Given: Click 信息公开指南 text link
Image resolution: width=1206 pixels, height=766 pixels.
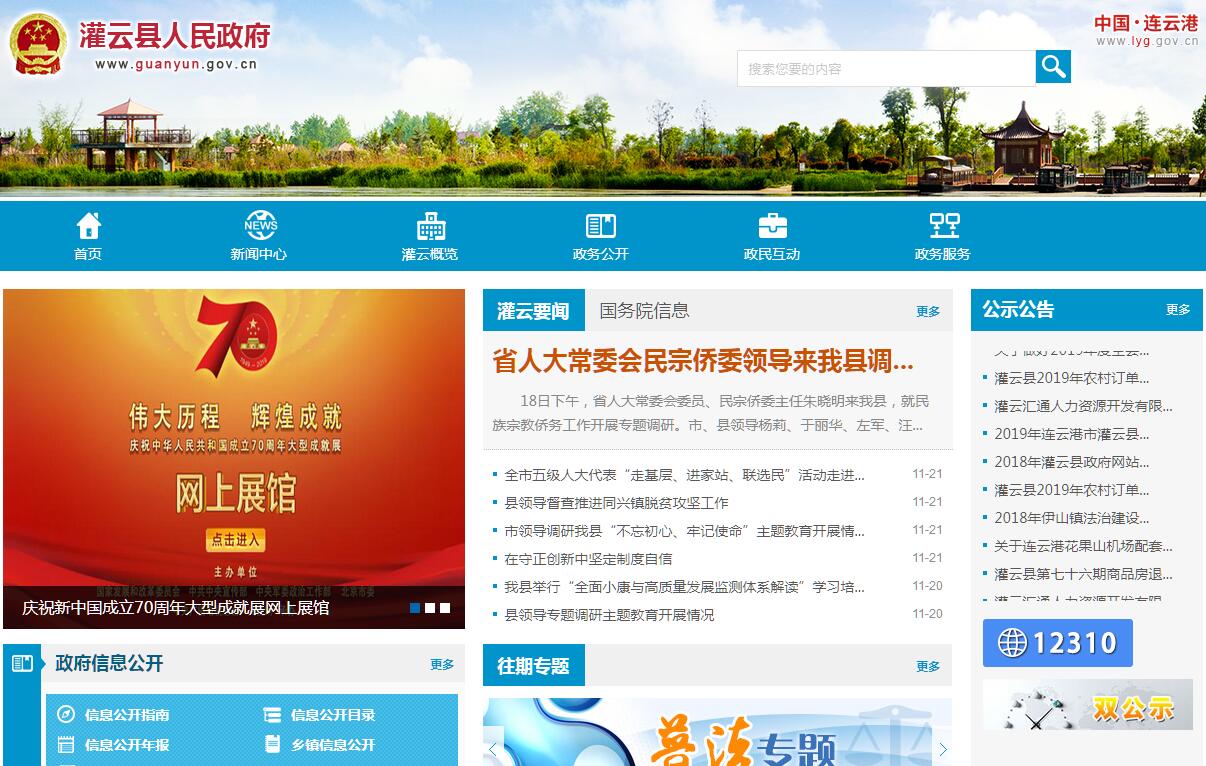Looking at the screenshot, I should click(127, 715).
